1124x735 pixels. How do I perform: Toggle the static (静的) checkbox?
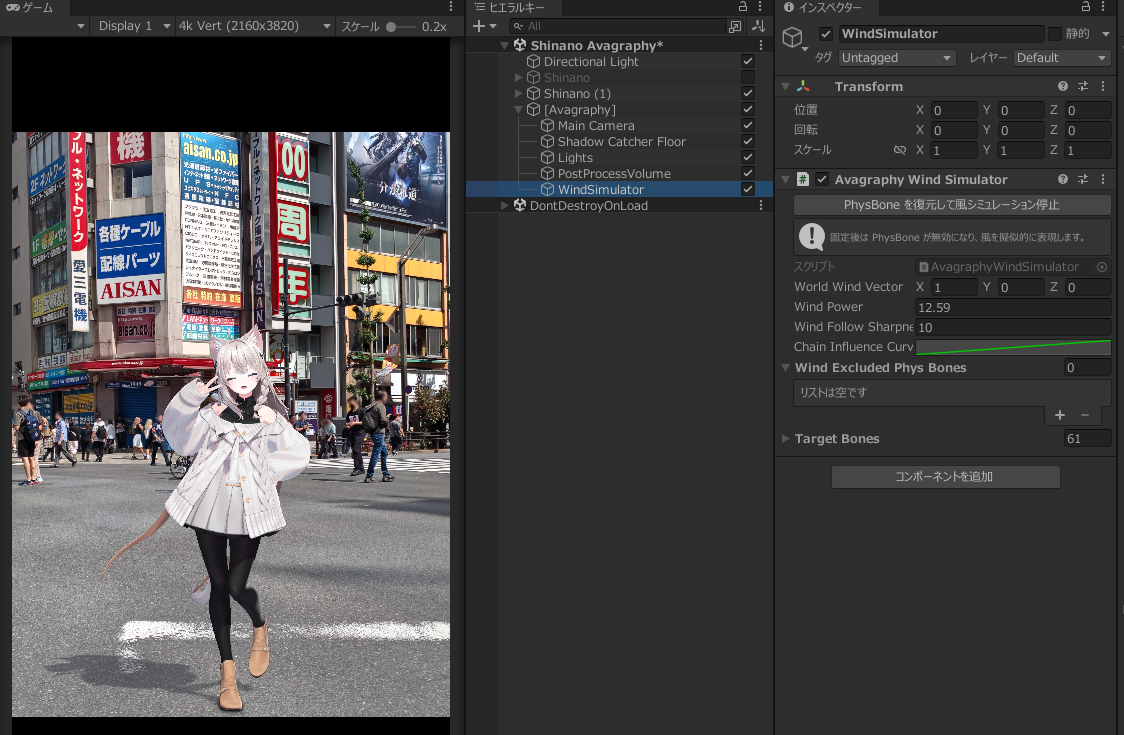coord(1054,34)
